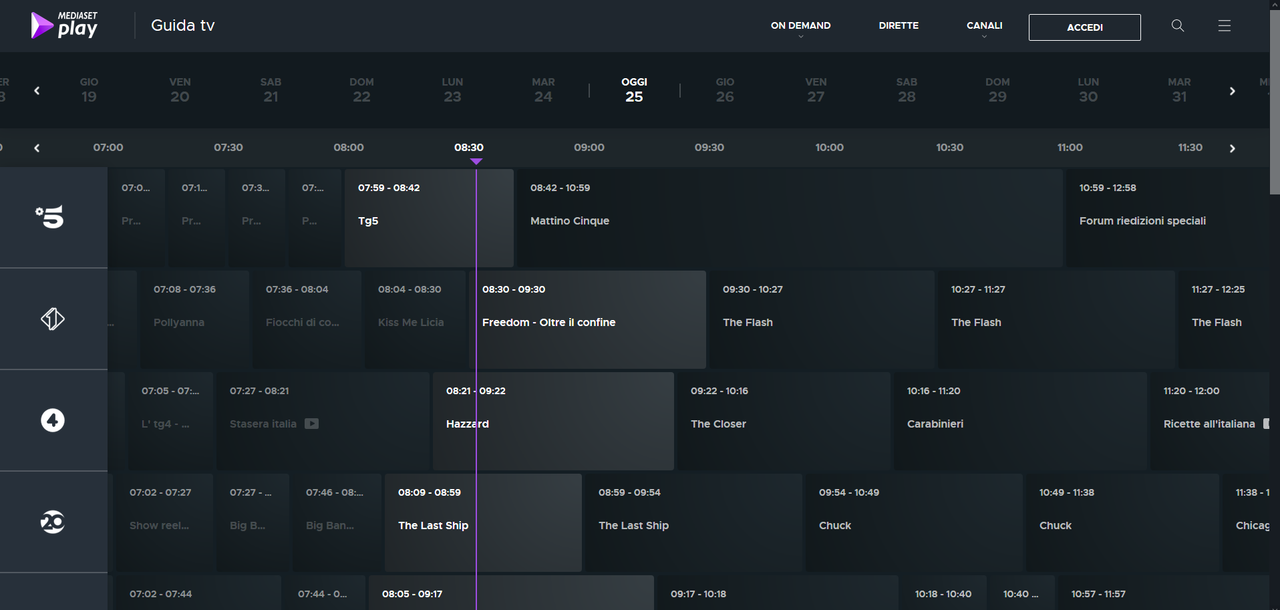Click the current time marker triangle

476,161
